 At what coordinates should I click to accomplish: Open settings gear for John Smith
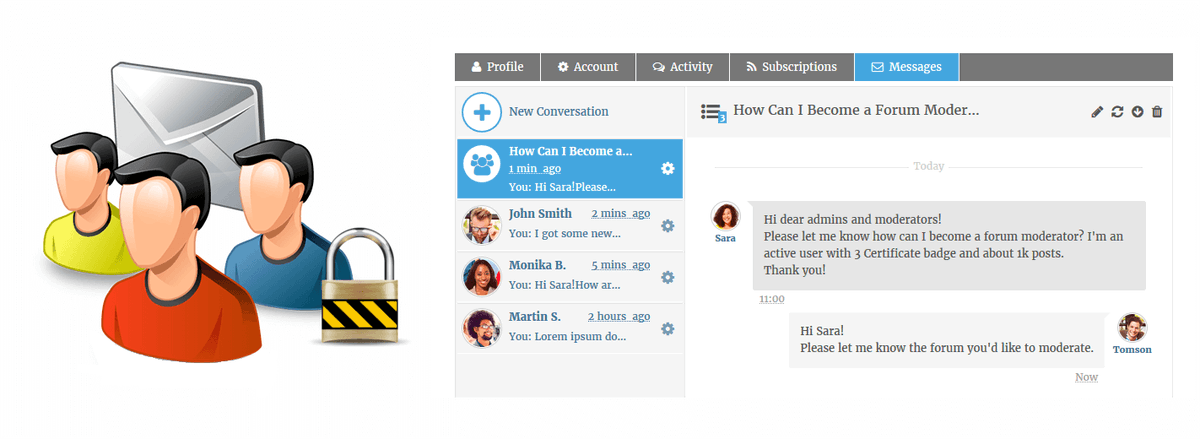point(668,226)
